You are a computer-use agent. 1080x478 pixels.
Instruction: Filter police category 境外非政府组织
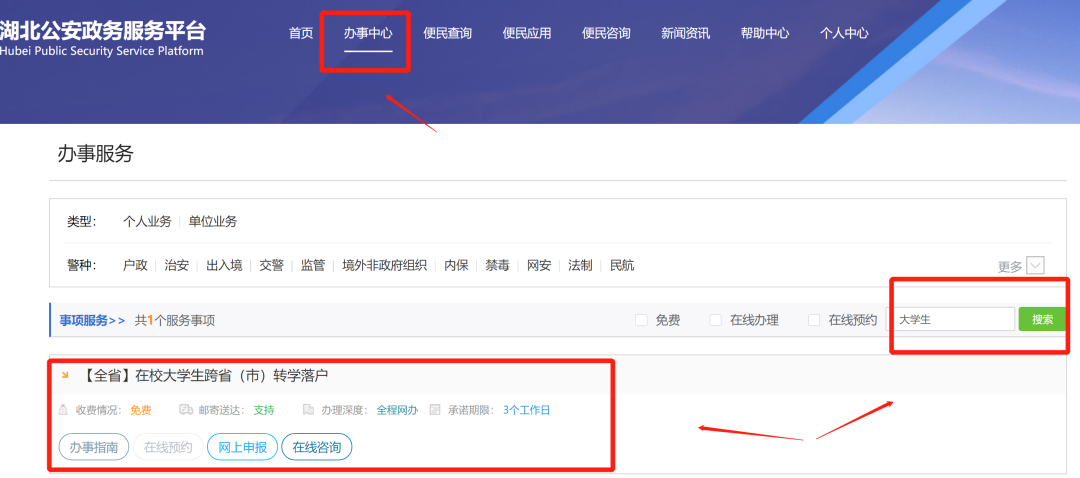pyautogui.click(x=384, y=265)
